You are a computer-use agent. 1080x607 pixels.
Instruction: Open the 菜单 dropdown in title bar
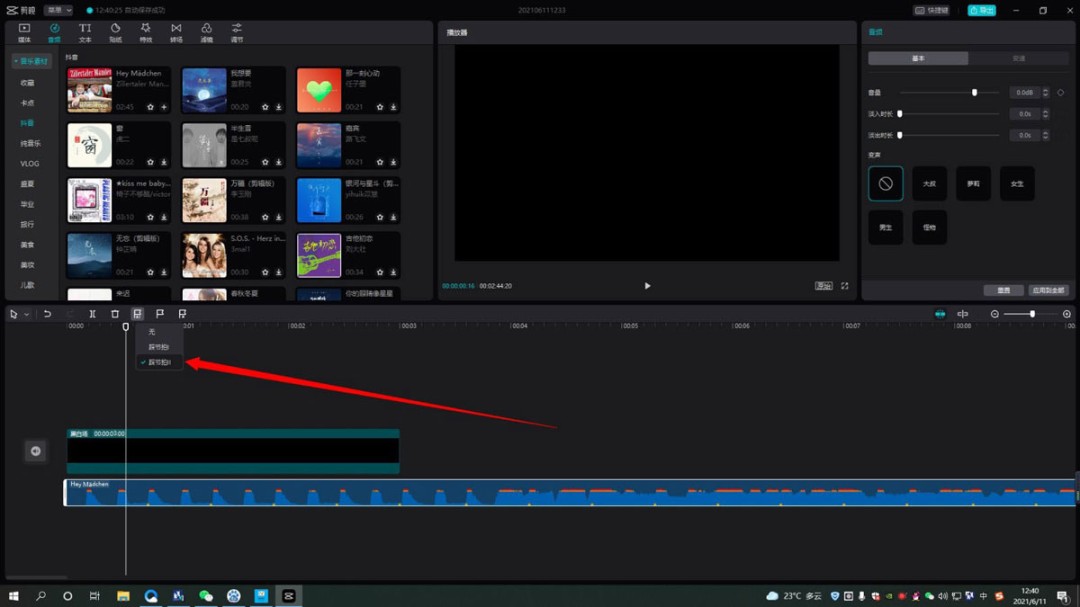pos(58,10)
